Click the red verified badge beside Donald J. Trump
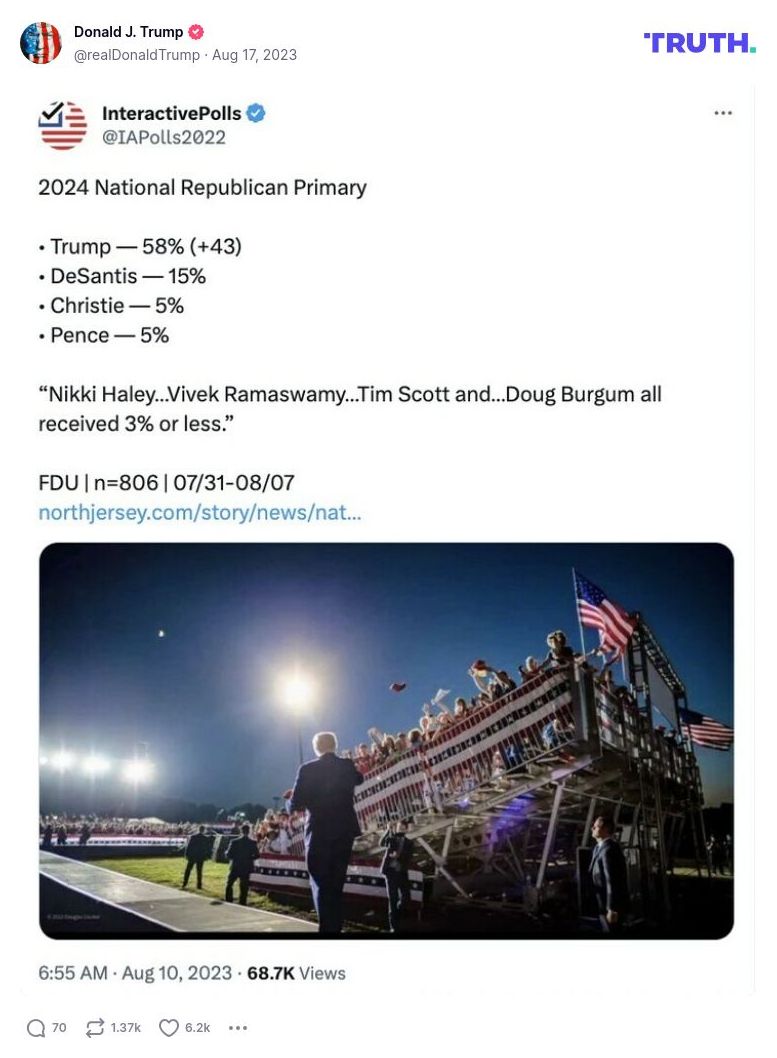Image resolution: width=777 pixels, height=1058 pixels. click(x=196, y=31)
